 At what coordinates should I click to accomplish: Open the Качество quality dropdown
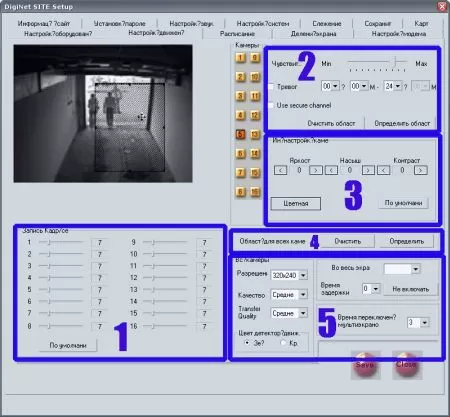tap(303, 295)
